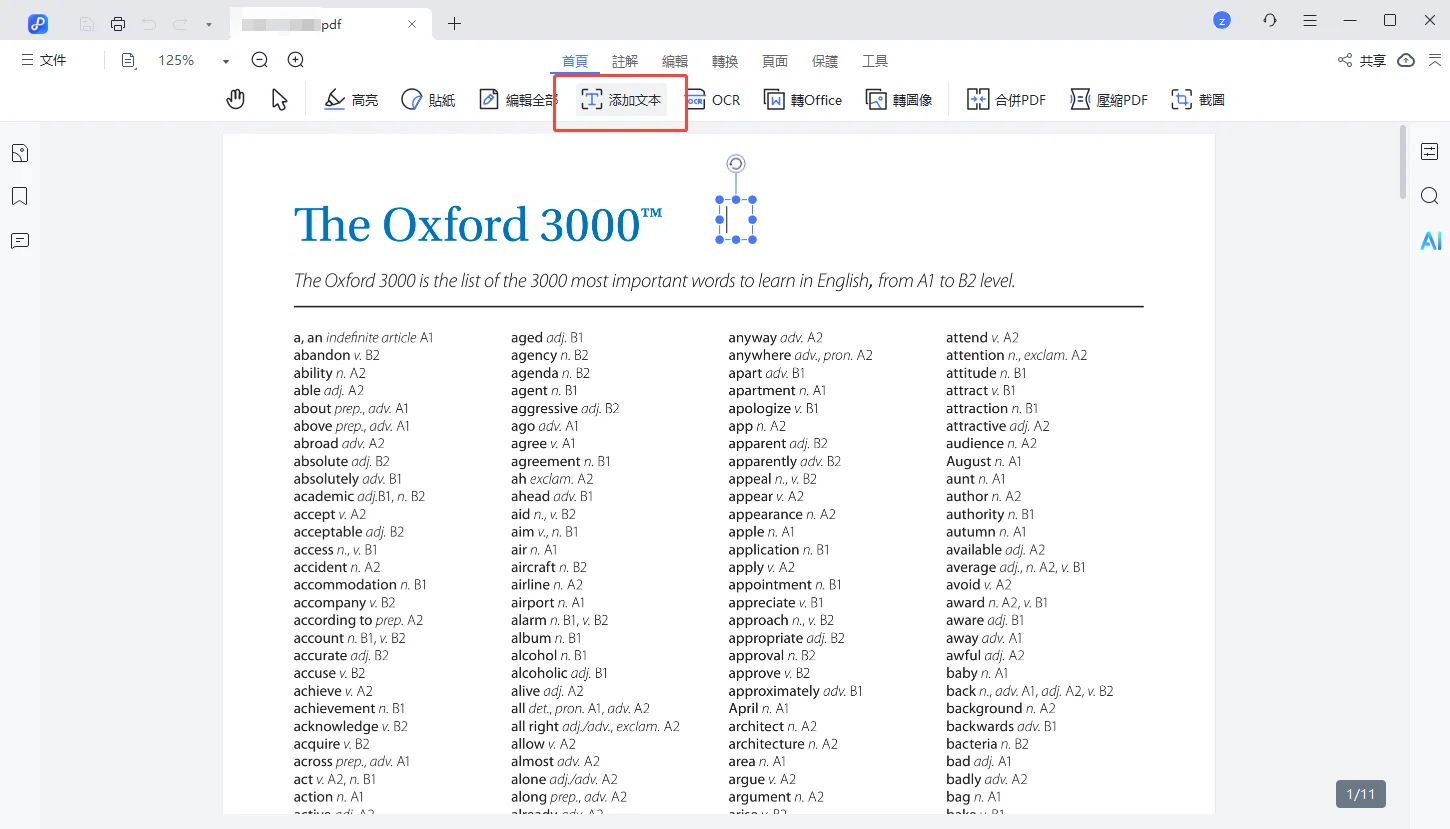Switch to the 註解 tab
1450x829 pixels.
(625, 61)
